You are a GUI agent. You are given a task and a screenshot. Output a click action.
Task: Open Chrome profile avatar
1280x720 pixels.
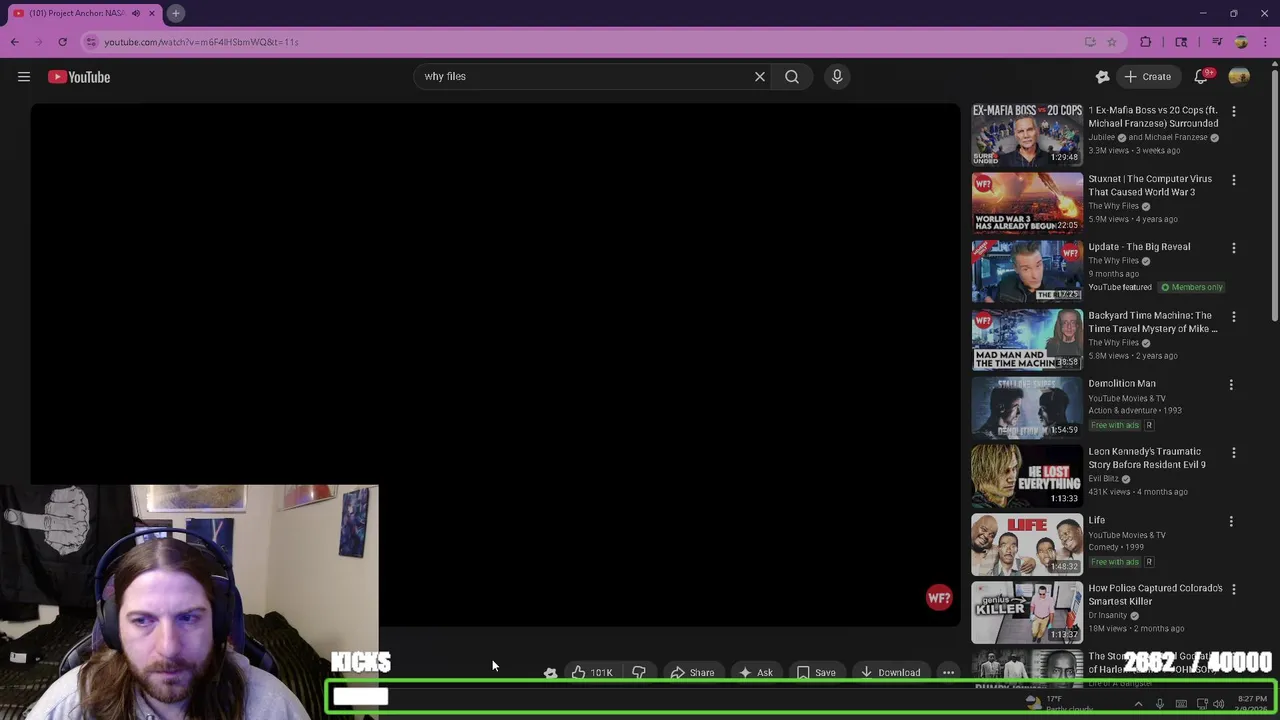pos(1241,42)
